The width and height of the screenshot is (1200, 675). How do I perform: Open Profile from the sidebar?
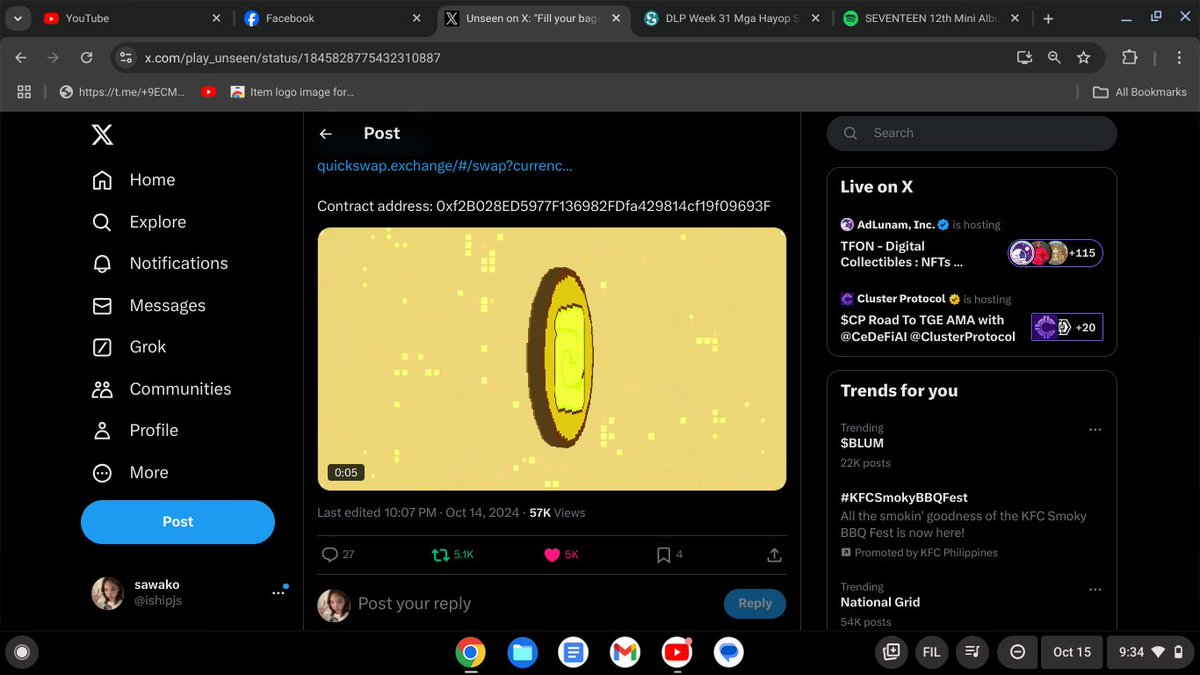135,430
